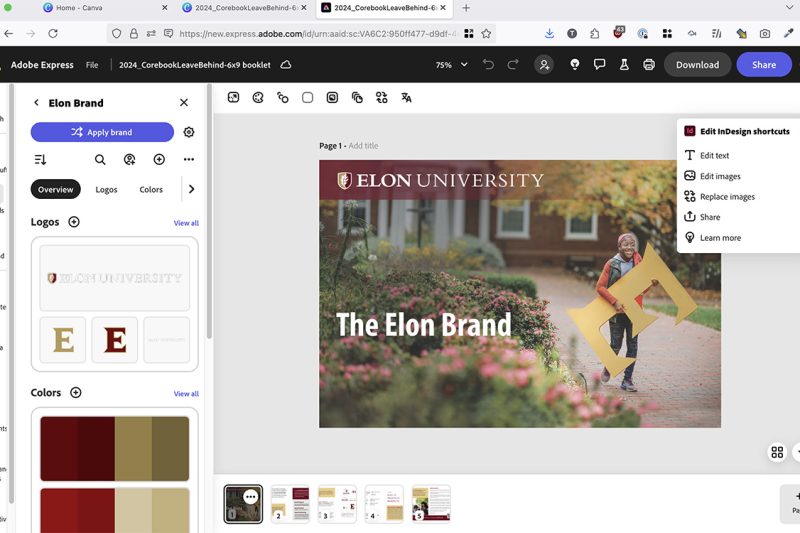The width and height of the screenshot is (800, 533).
Task: Click the translate icon in the canvas toolbar
Action: click(x=406, y=98)
